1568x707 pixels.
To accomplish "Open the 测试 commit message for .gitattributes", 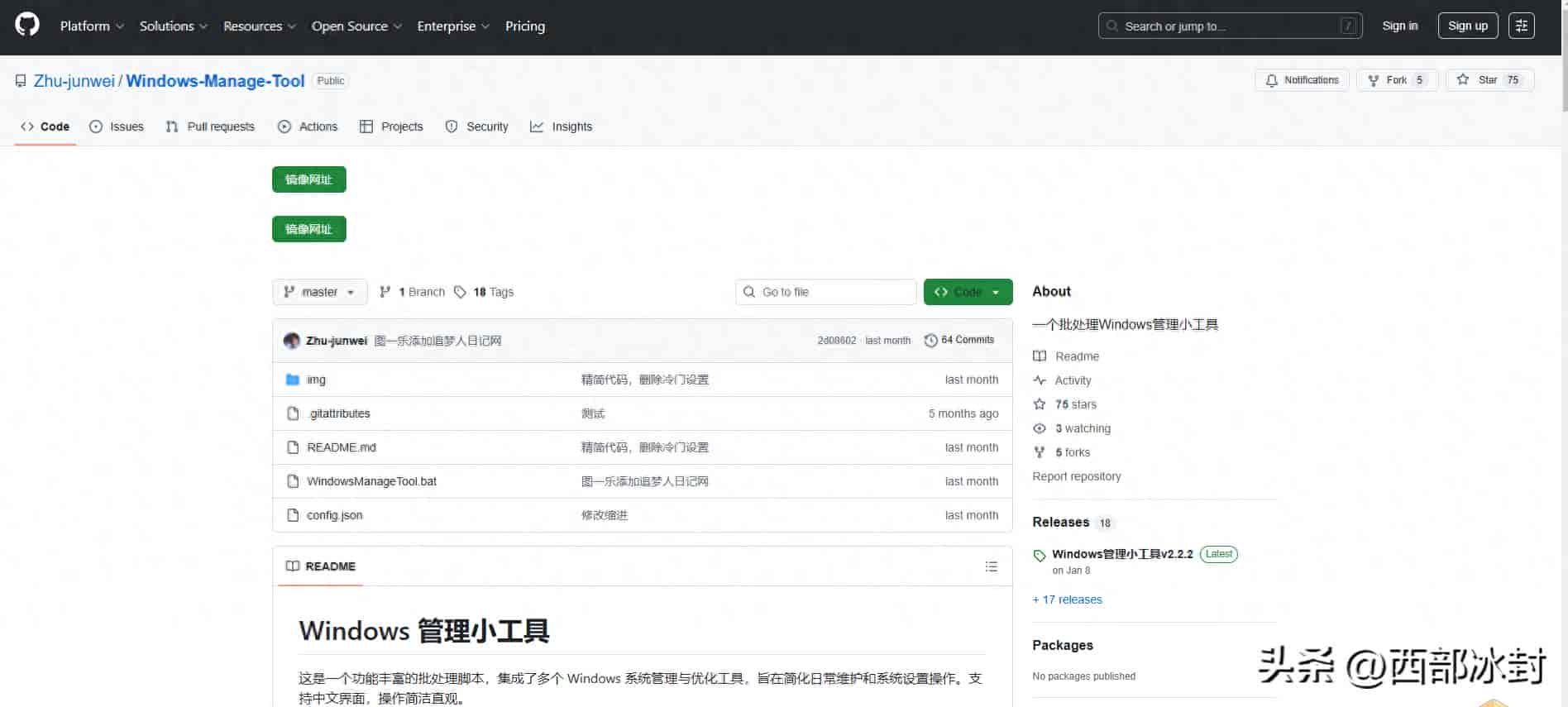I will pyautogui.click(x=593, y=413).
